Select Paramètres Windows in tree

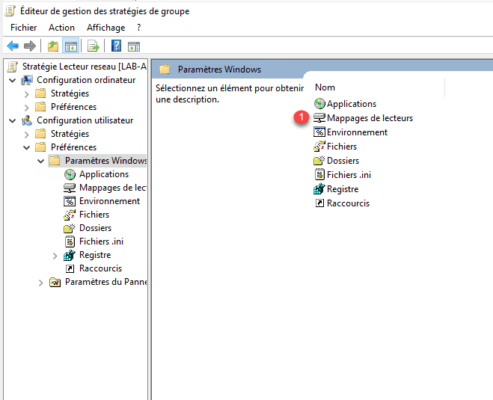tap(106, 161)
